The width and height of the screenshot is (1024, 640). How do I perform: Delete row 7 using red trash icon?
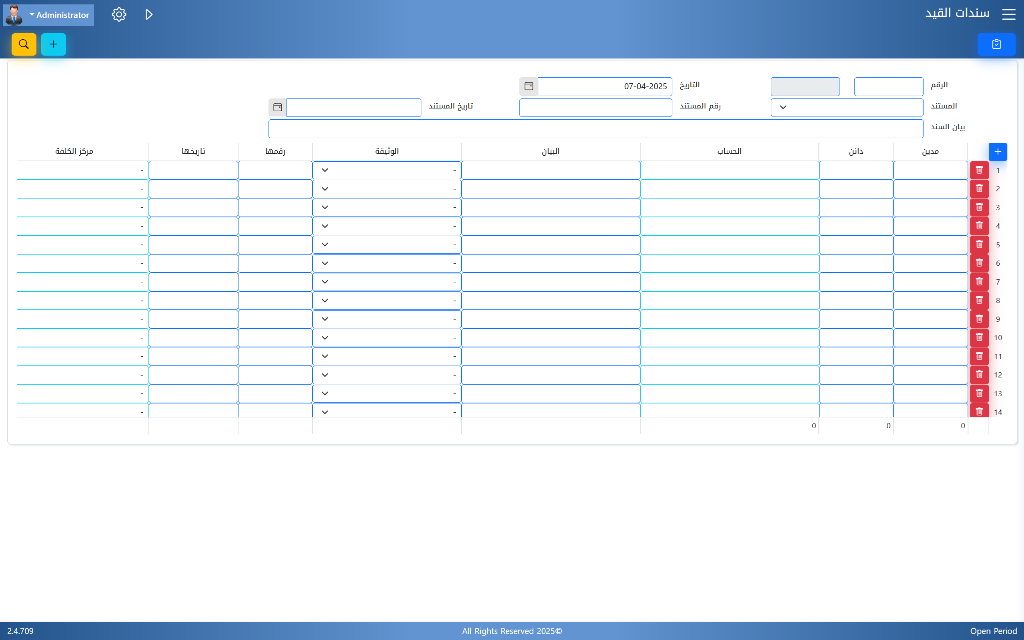[979, 282]
